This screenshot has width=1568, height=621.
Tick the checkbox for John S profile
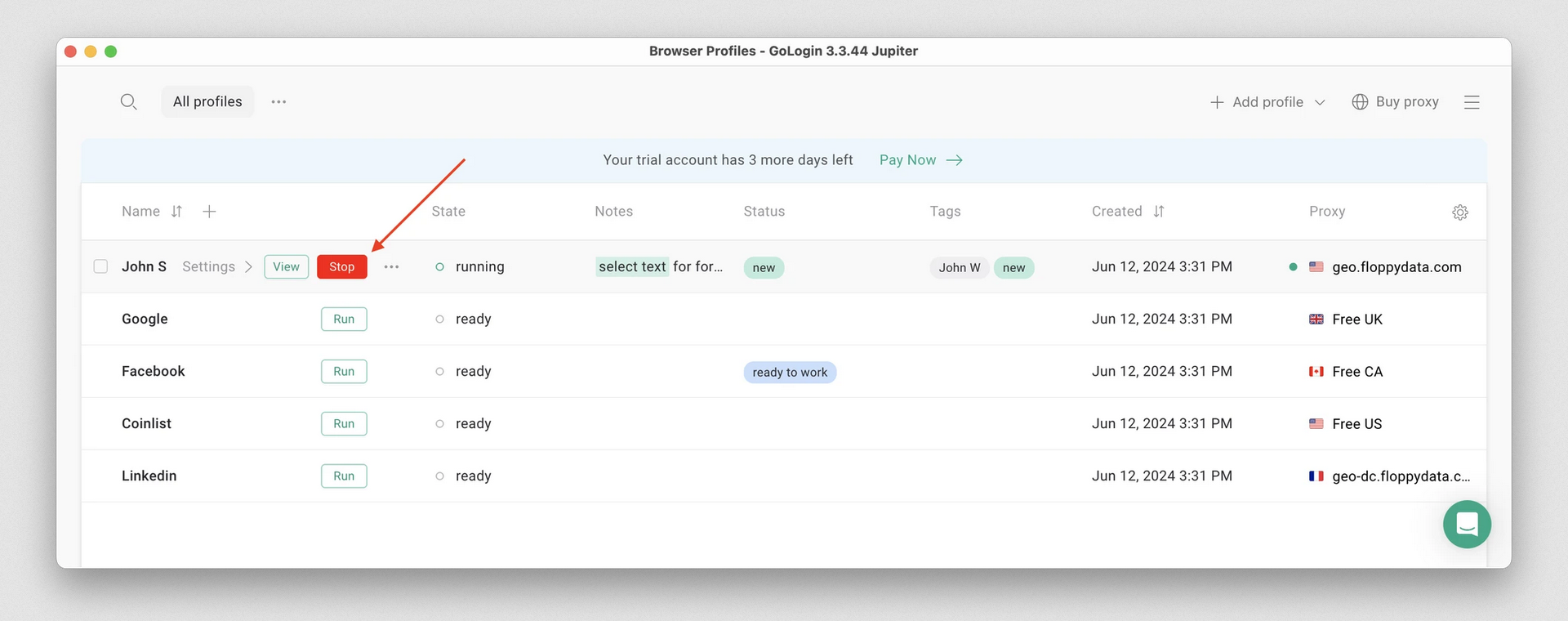(x=100, y=266)
